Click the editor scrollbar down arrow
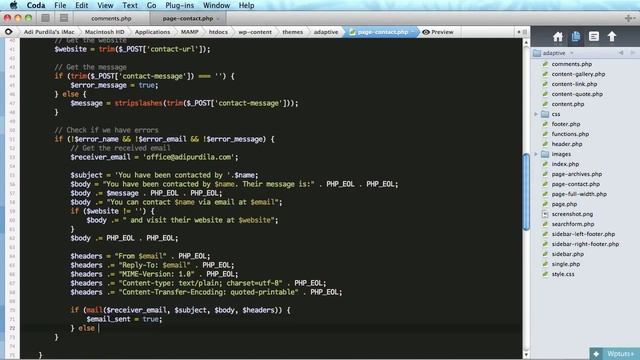The image size is (640, 360). click(x=526, y=354)
